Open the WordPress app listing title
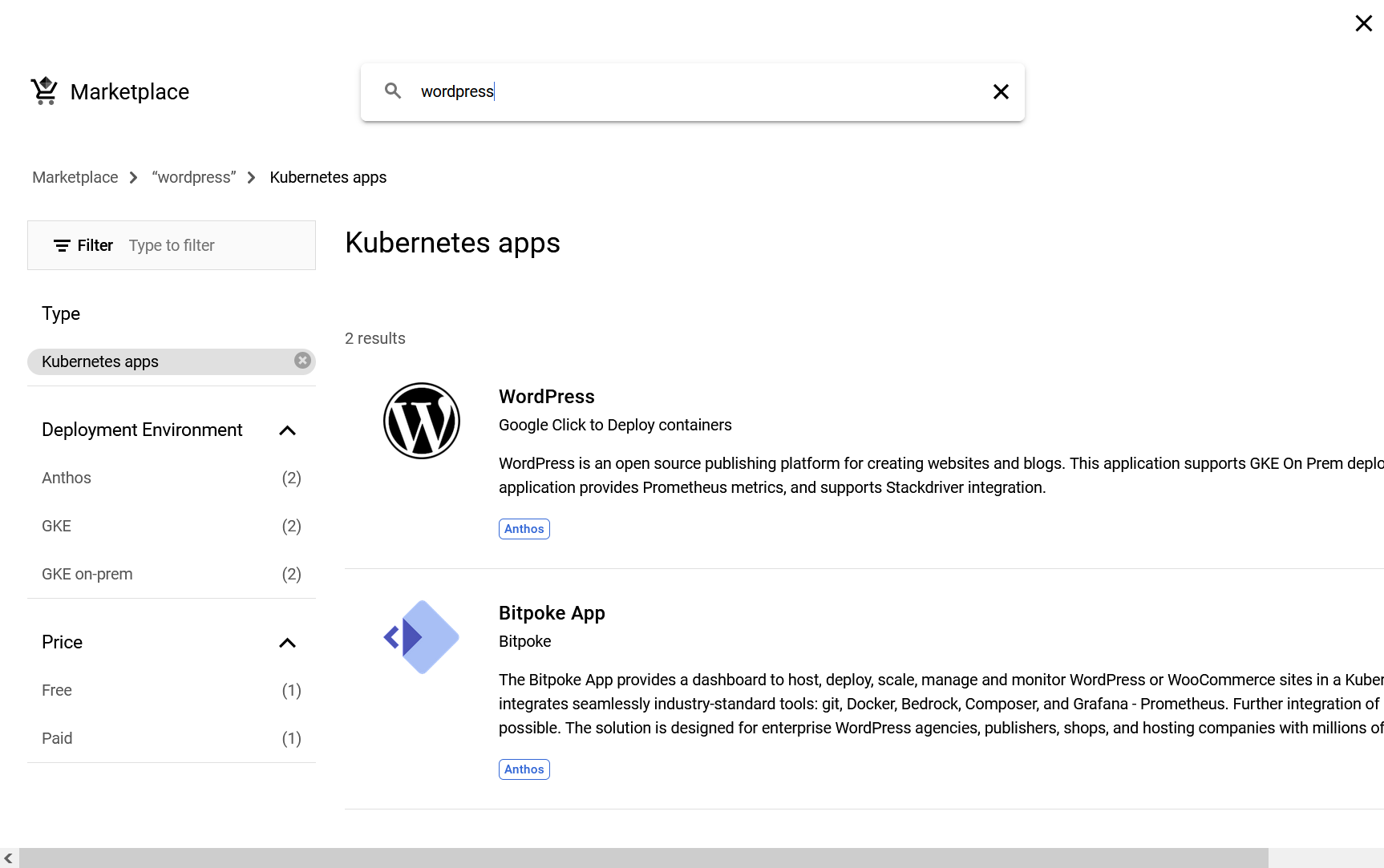1384x868 pixels. pos(547,397)
